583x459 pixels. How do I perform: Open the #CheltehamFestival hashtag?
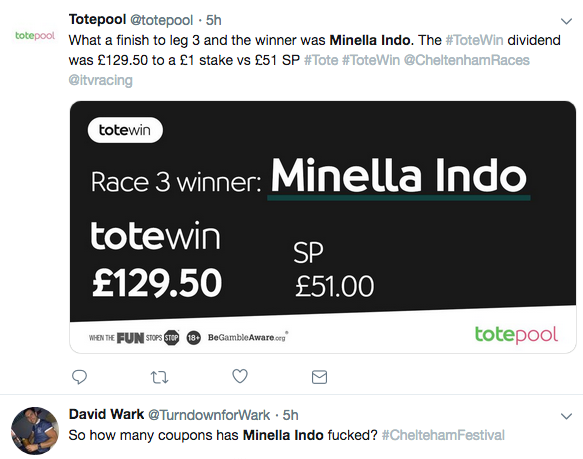tap(443, 435)
